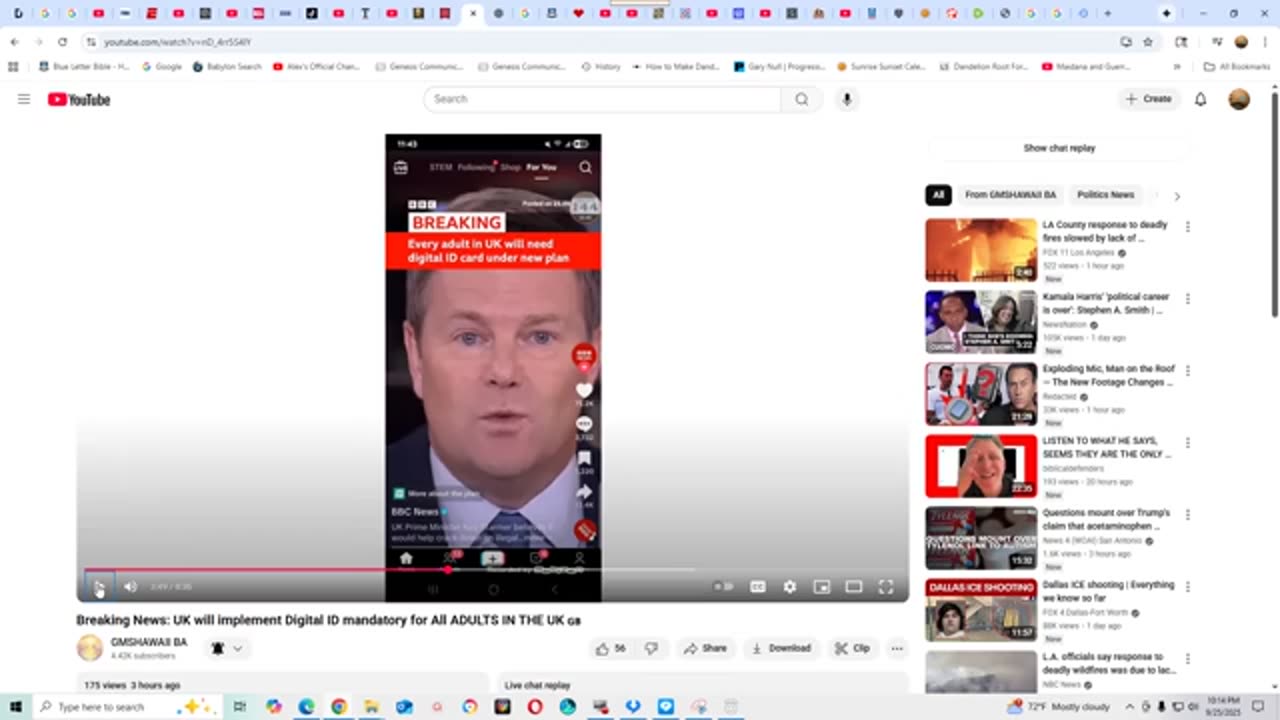Show more filter chips with right arrow

coord(1176,196)
